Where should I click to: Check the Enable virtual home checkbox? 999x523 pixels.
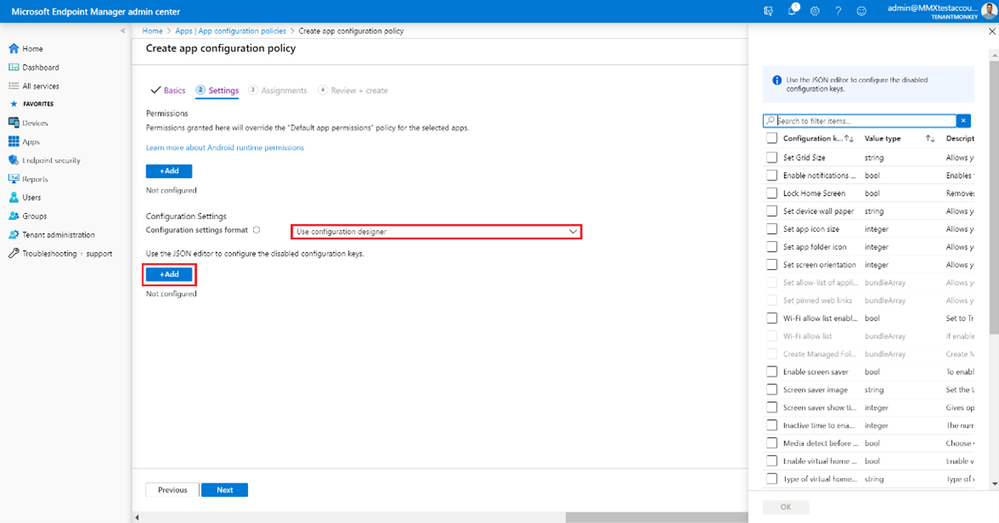772,461
